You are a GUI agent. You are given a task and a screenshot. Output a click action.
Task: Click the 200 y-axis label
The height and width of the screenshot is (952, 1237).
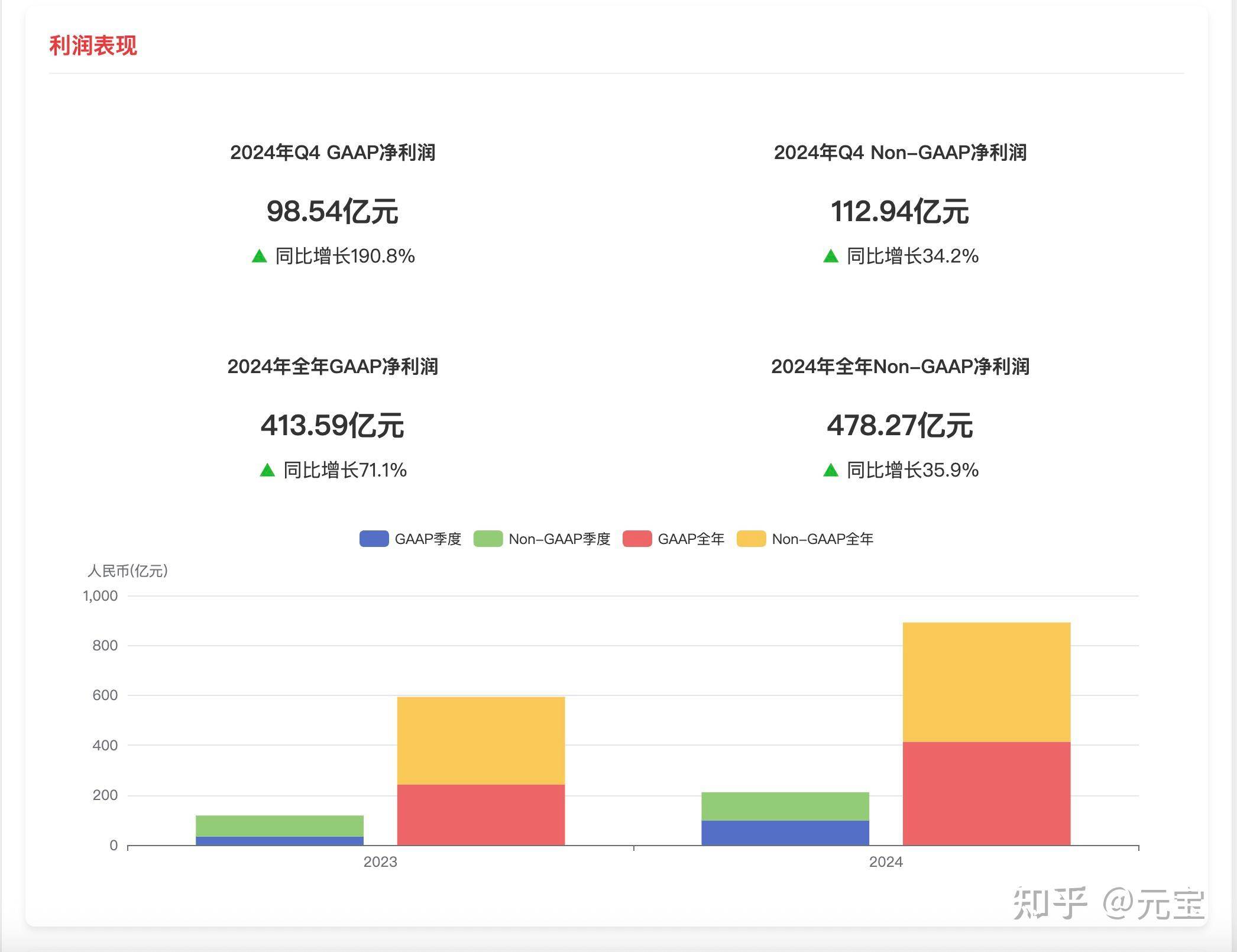[x=105, y=795]
